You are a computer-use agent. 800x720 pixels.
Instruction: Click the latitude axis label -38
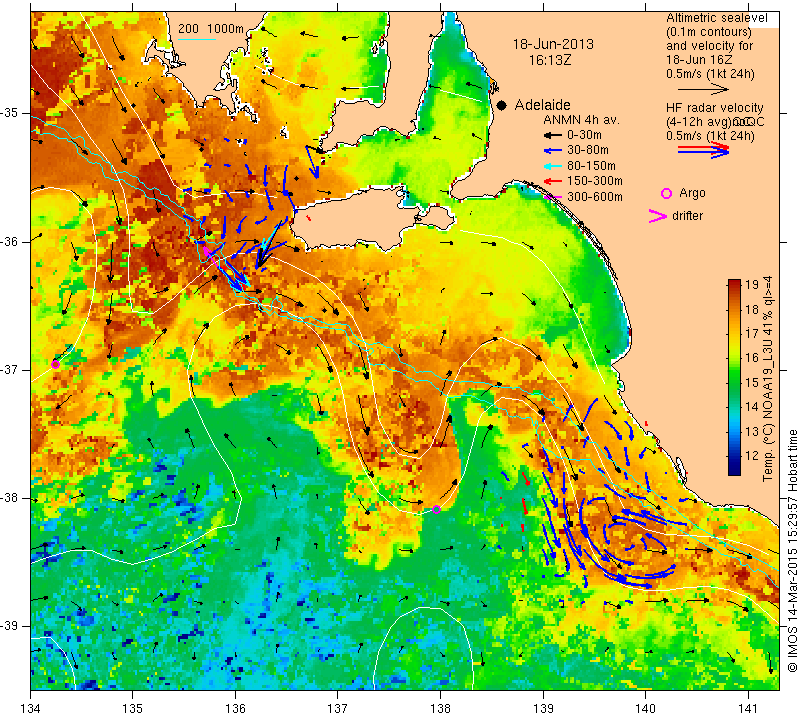(11, 498)
